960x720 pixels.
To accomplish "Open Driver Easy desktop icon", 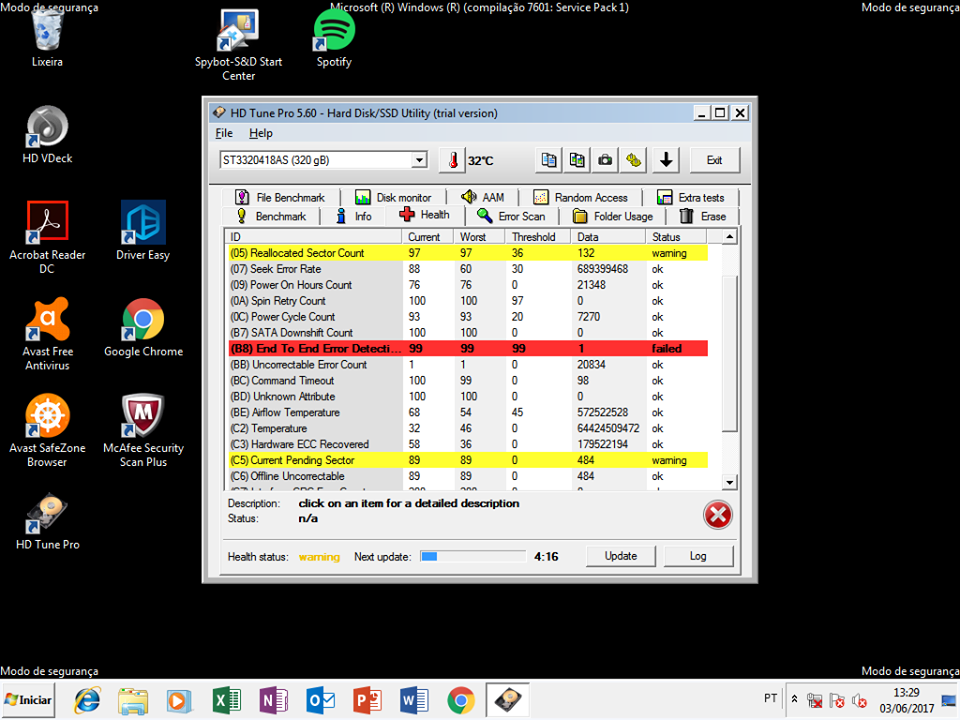I will 143,231.
